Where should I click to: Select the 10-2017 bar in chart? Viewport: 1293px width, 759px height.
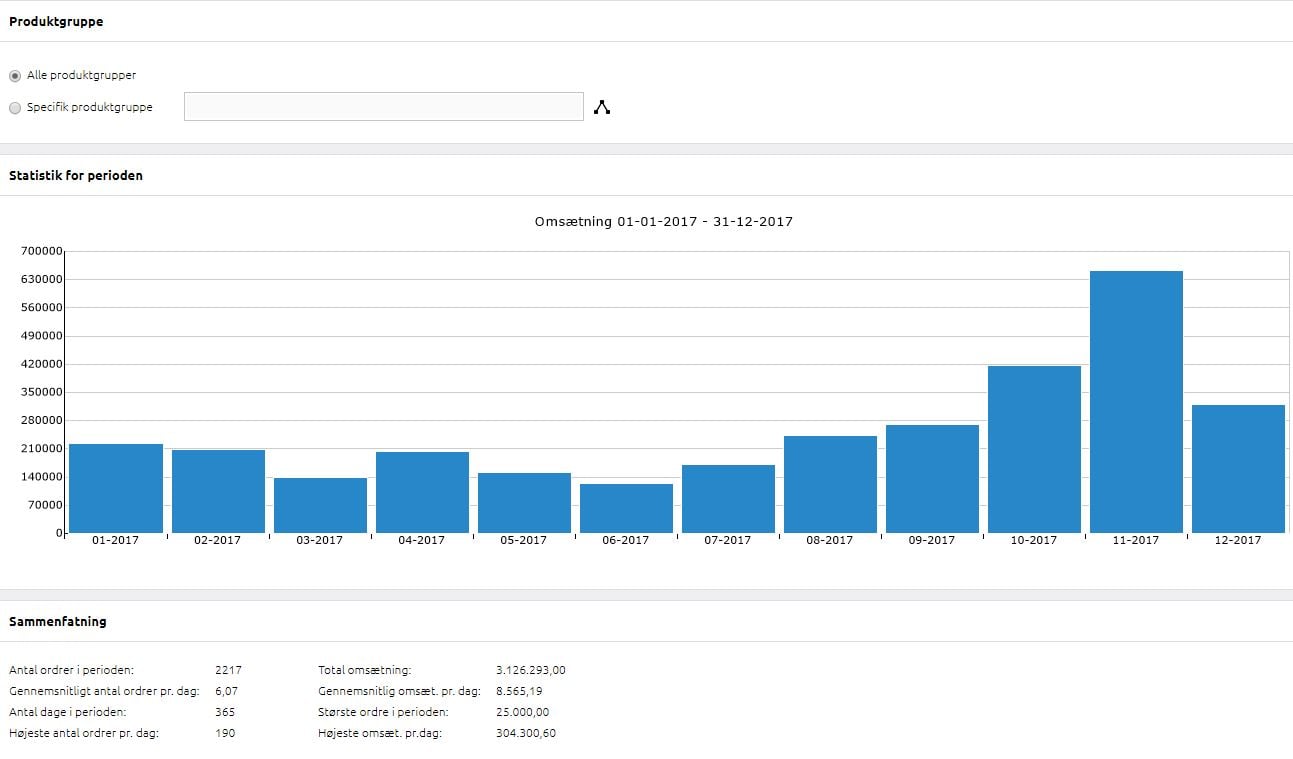(1034, 449)
